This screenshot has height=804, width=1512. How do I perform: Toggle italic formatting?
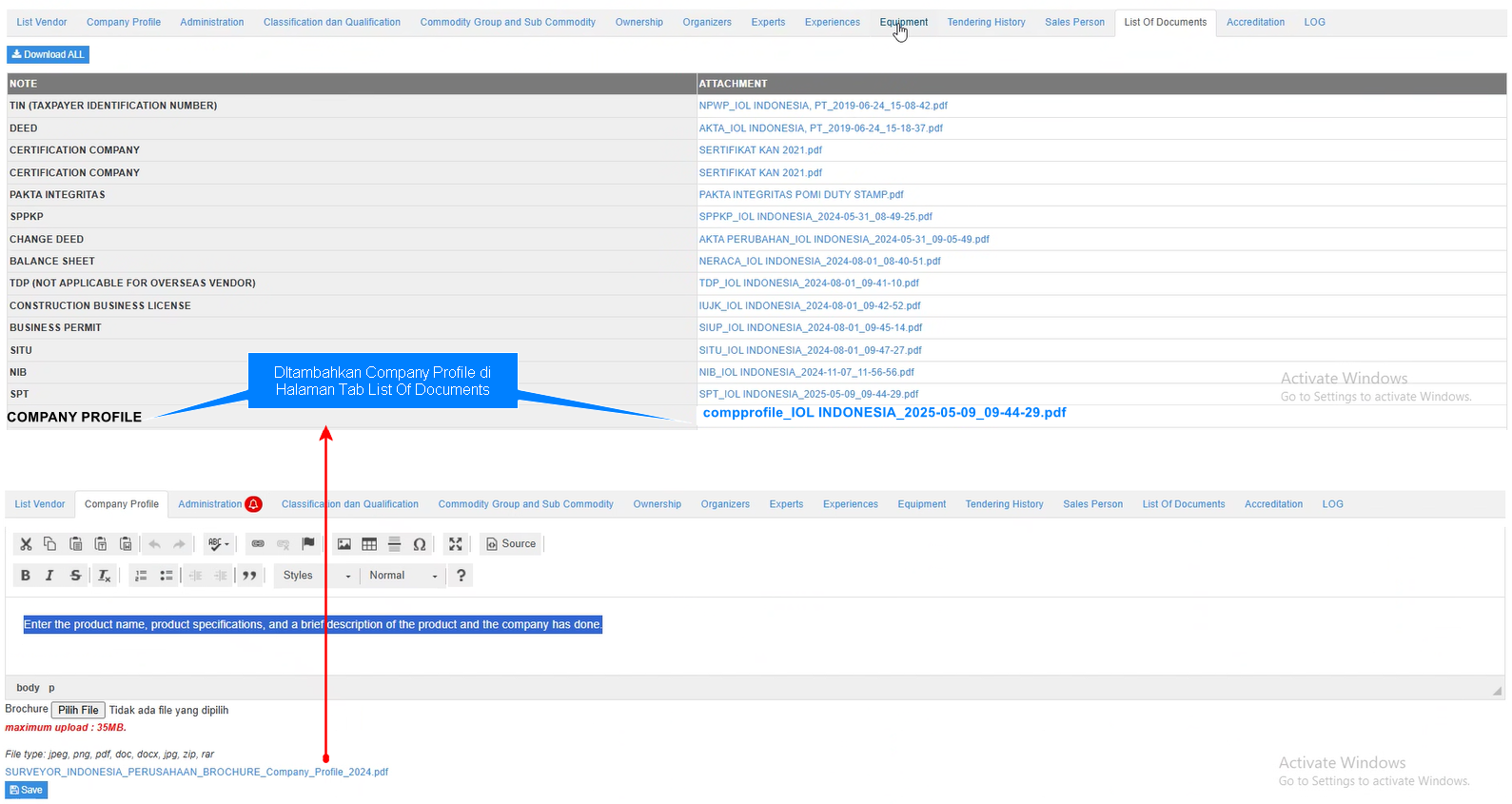[x=49, y=576]
